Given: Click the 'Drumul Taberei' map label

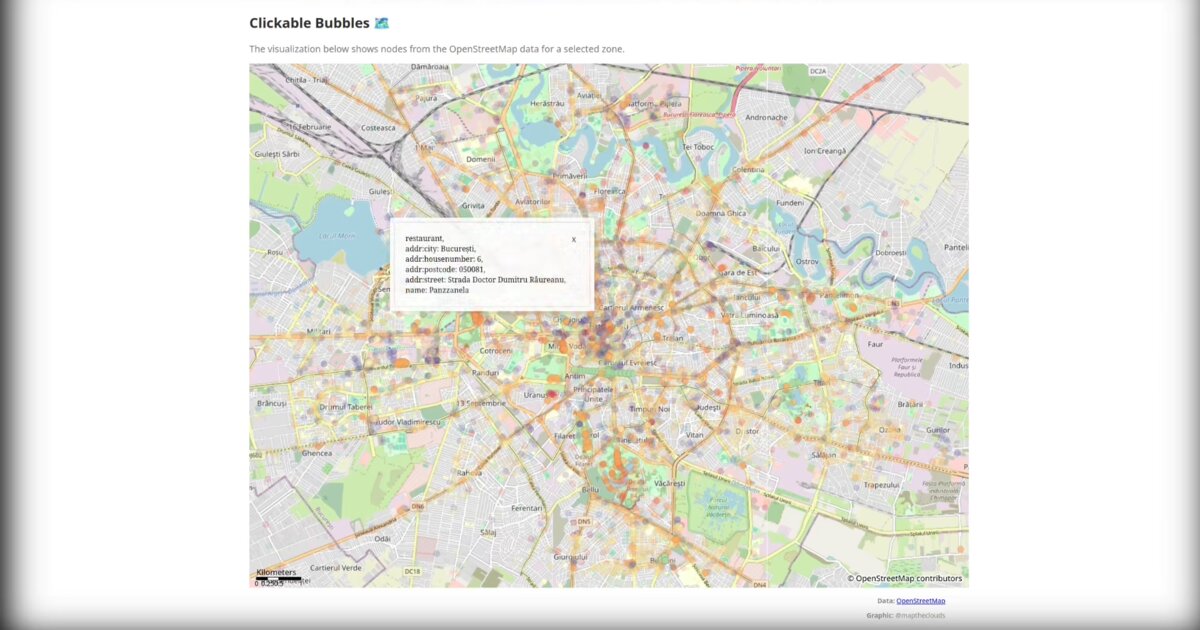Looking at the screenshot, I should pyautogui.click(x=345, y=407).
